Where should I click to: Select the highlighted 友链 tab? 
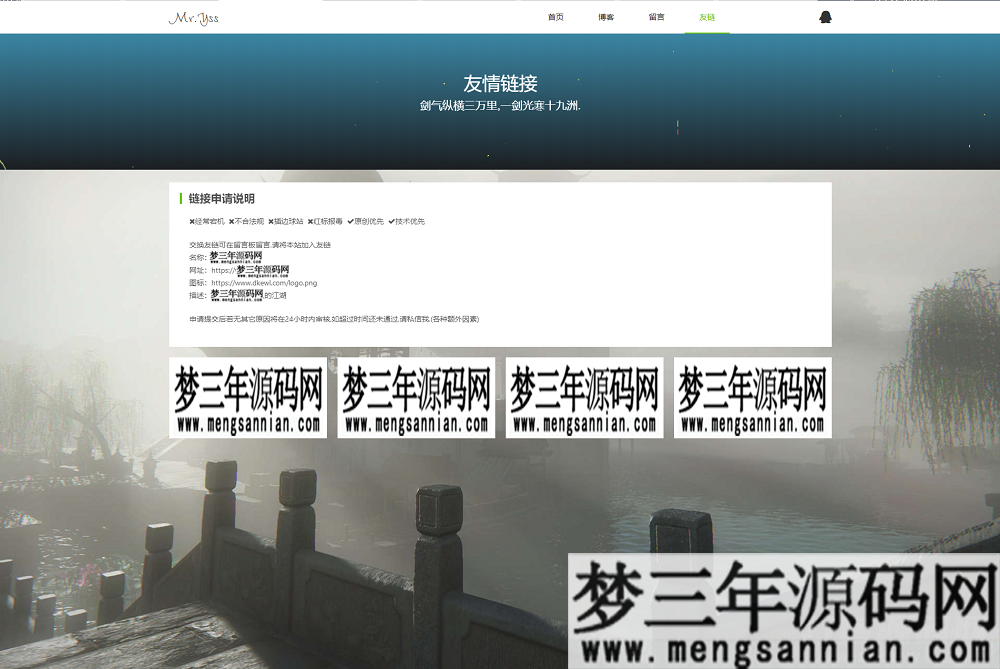[707, 17]
